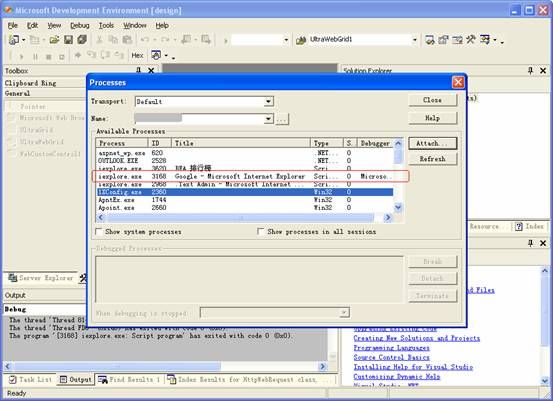Switch to the Task List tab
This screenshot has width=553, height=401.
click(30, 379)
